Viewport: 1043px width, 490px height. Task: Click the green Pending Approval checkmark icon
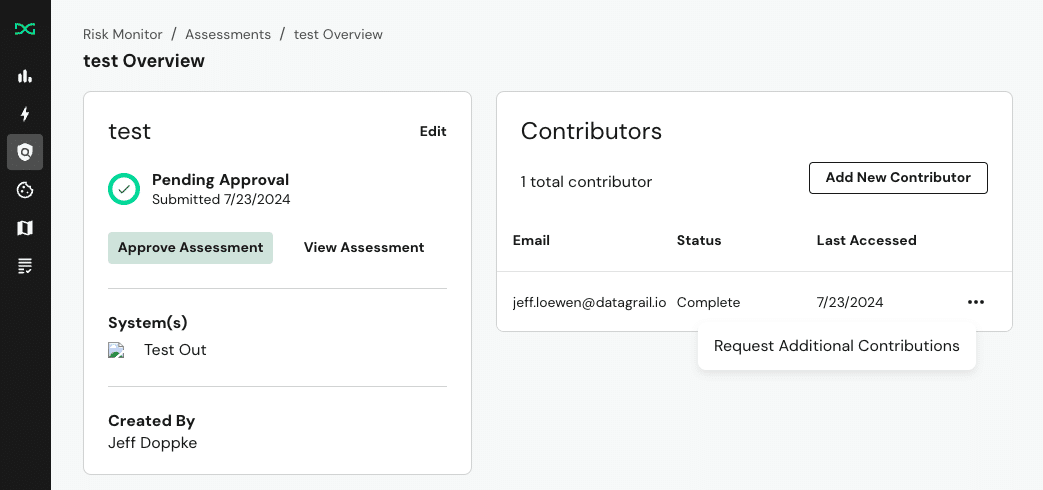click(124, 189)
